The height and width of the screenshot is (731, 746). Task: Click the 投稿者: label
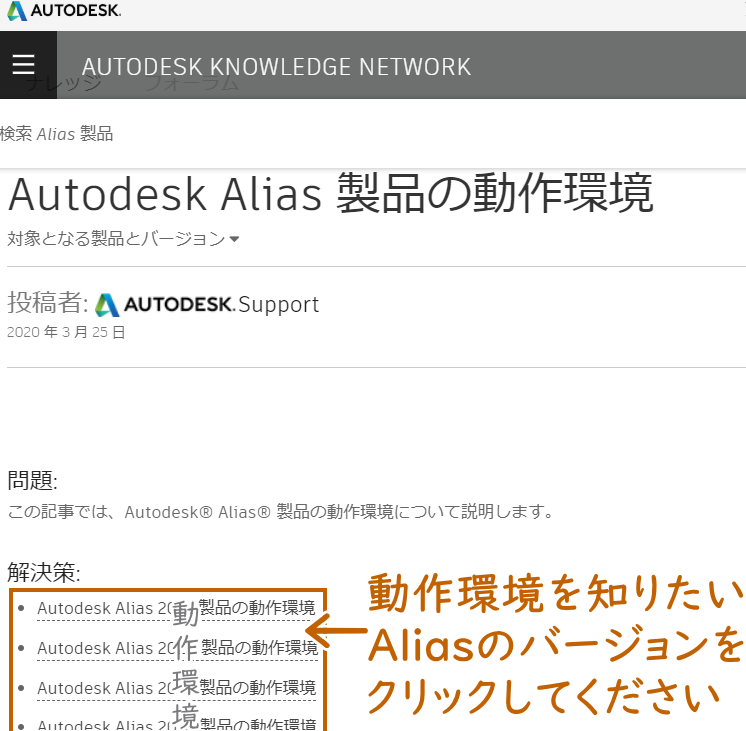pos(48,303)
